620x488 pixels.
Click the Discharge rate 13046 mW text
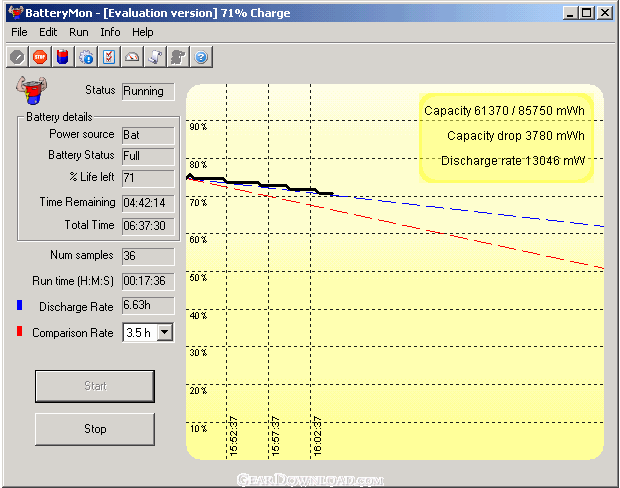[513, 161]
